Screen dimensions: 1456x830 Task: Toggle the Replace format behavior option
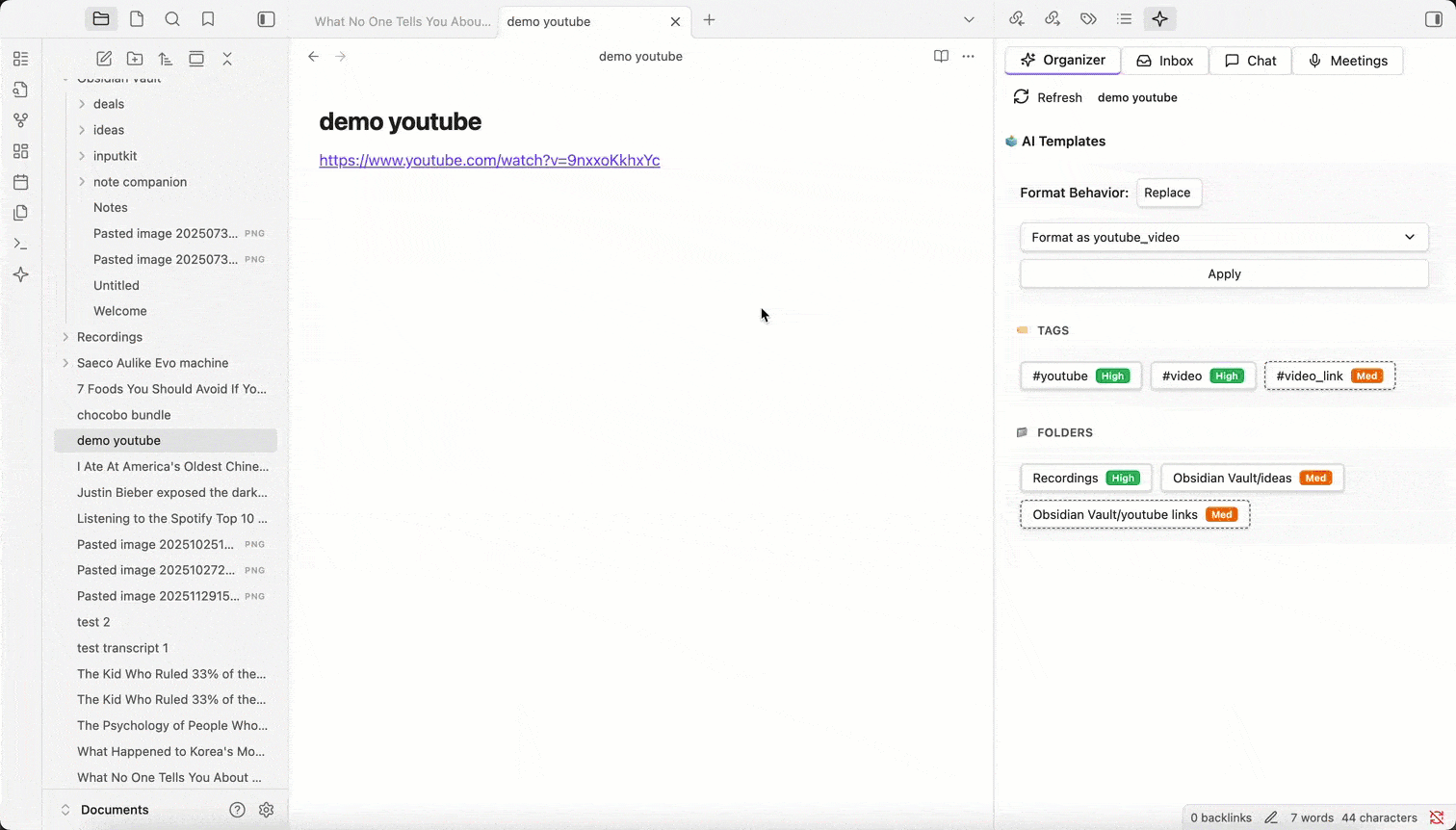(x=1168, y=193)
